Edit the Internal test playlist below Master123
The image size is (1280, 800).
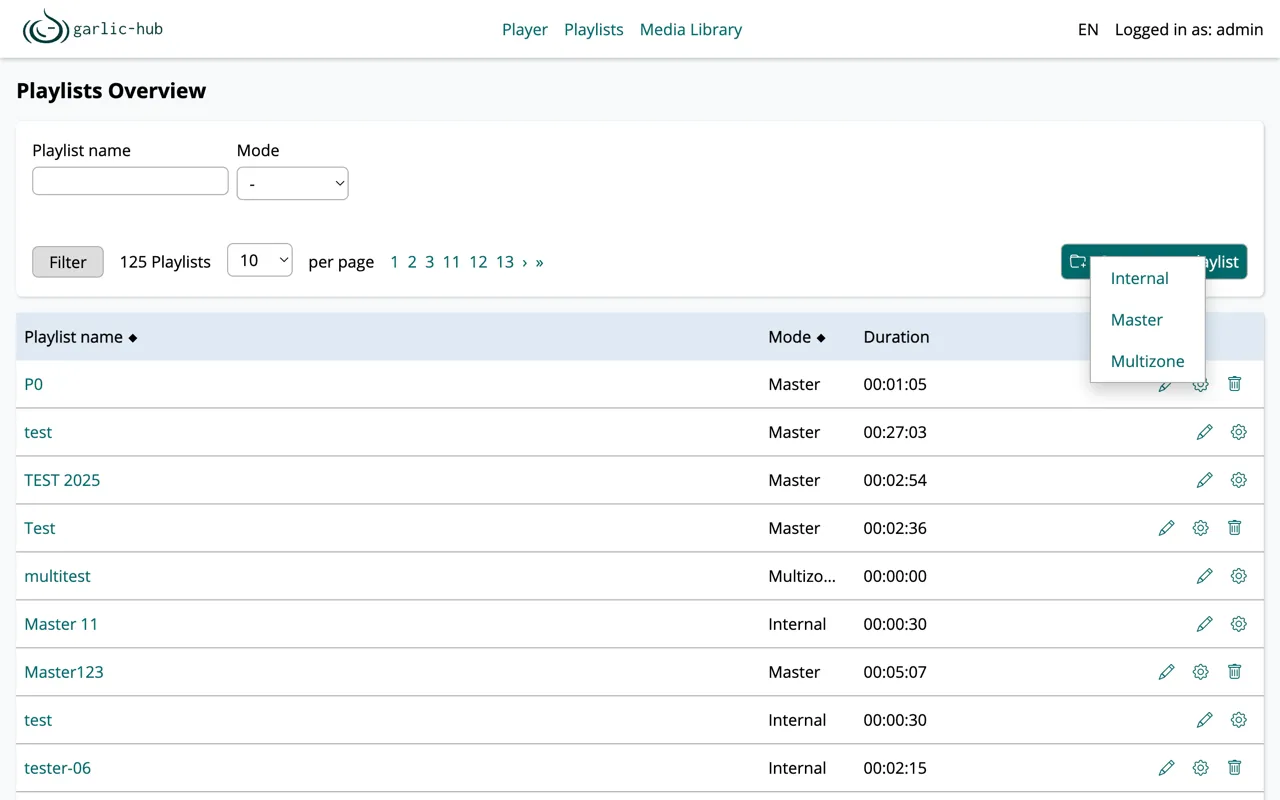[1204, 720]
